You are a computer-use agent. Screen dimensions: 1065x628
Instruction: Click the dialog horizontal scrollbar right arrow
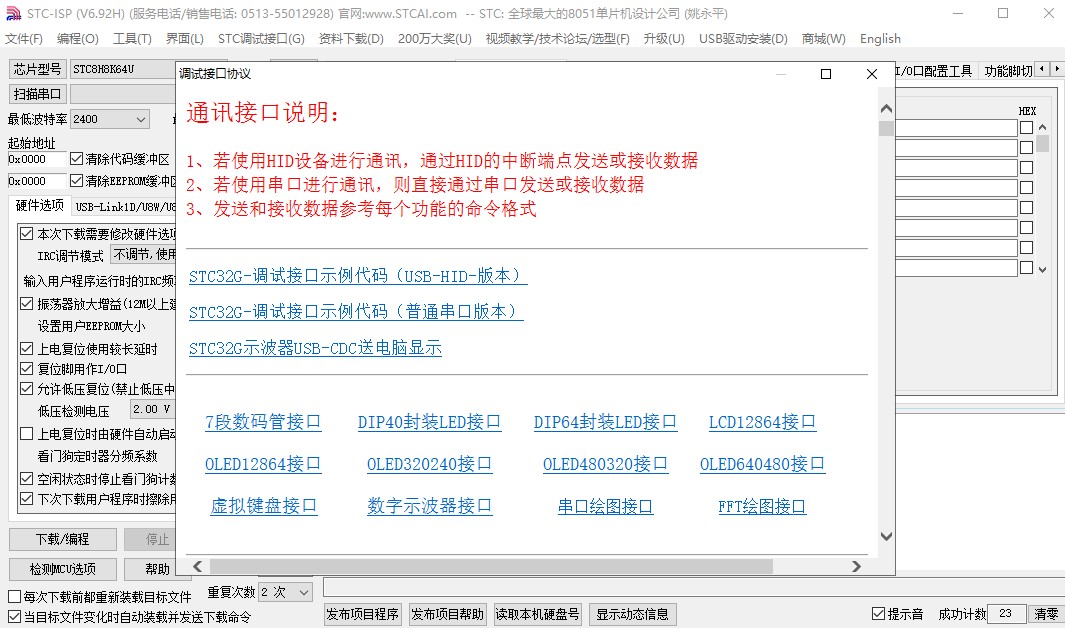click(x=856, y=566)
